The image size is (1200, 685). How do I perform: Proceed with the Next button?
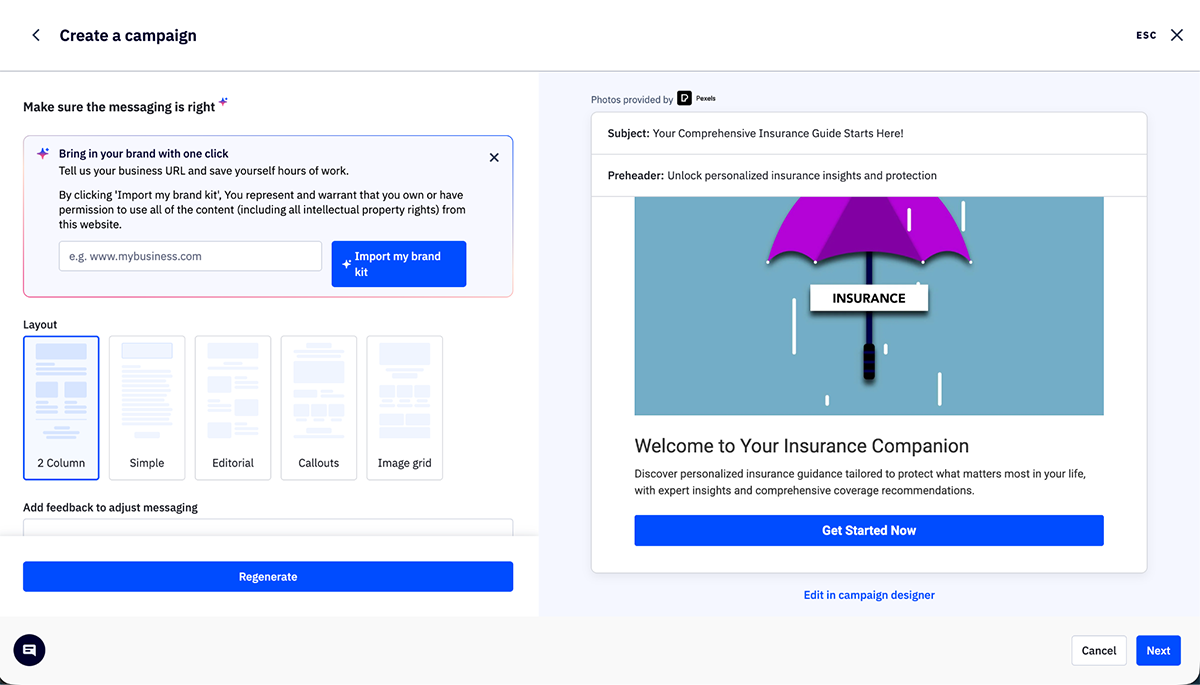tap(1158, 650)
